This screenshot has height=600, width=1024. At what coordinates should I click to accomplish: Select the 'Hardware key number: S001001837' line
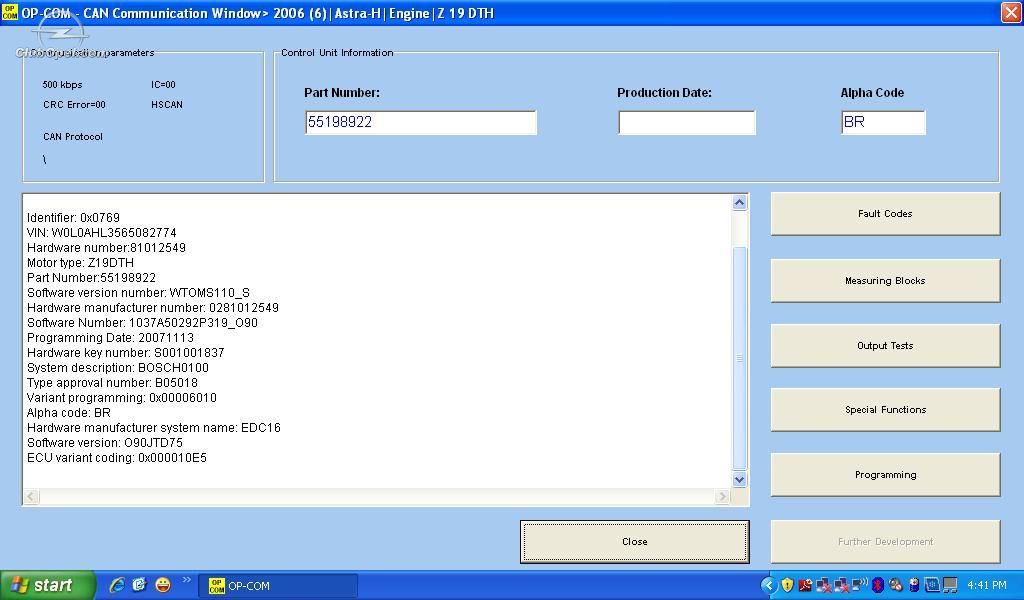(x=125, y=353)
